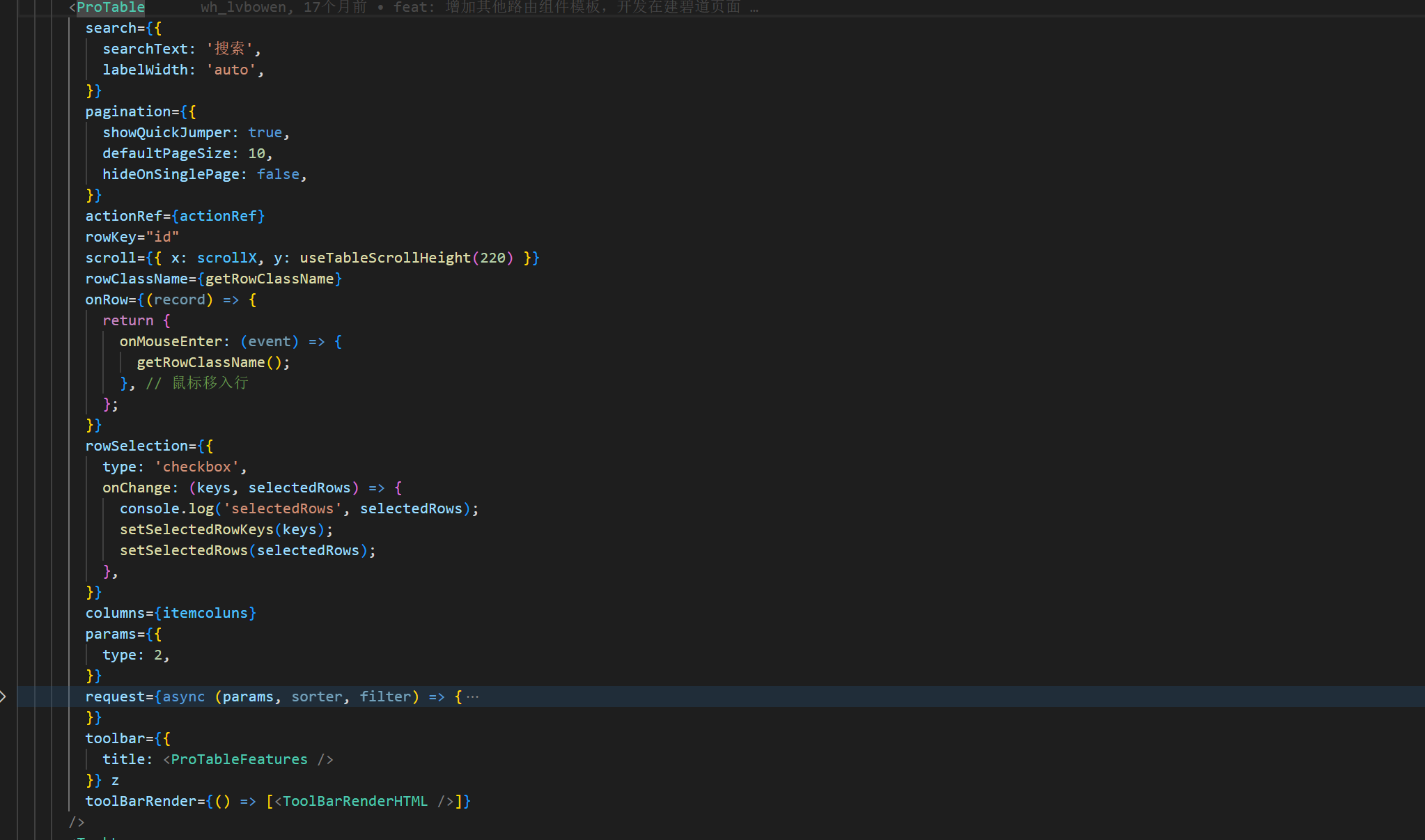Click the rowKey="id" attribute
This screenshot has height=840, width=1425.
pos(131,237)
